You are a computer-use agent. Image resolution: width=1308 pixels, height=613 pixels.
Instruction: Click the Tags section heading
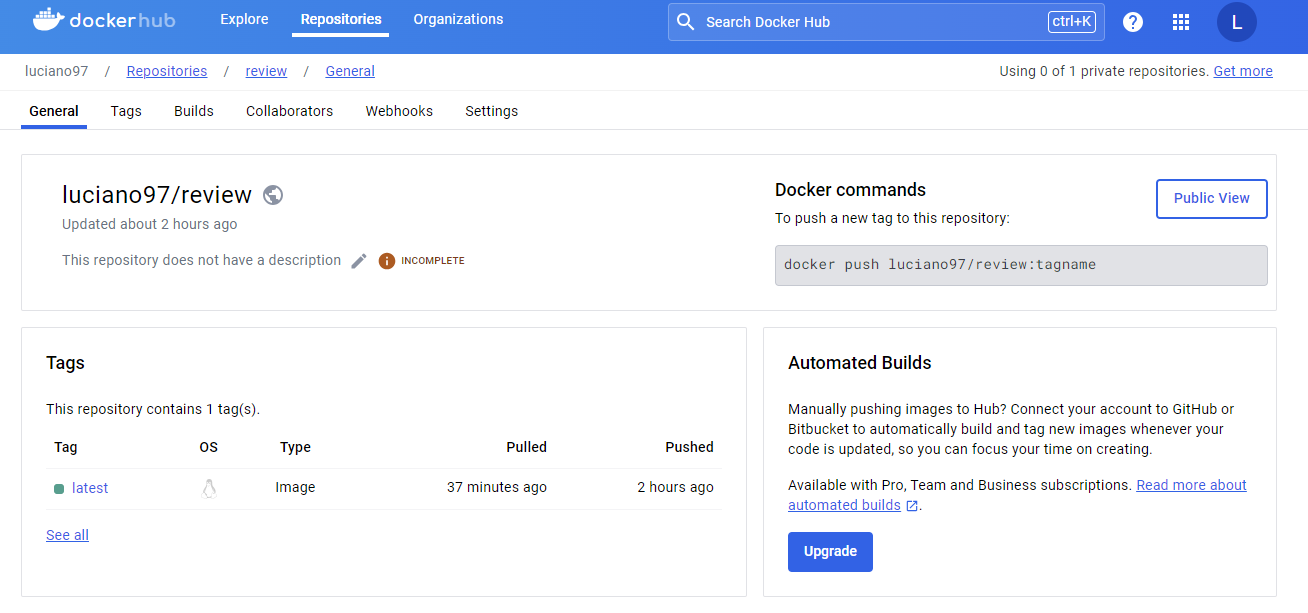click(65, 363)
